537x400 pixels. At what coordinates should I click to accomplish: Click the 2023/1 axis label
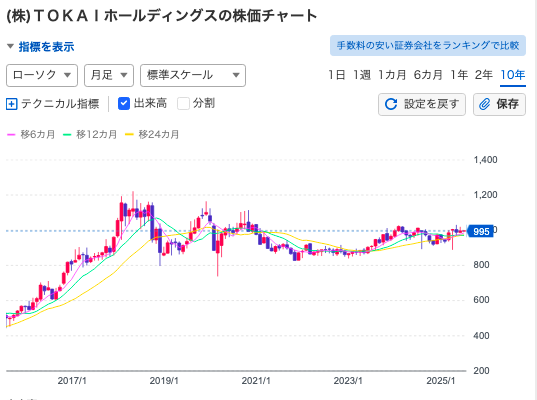348,381
